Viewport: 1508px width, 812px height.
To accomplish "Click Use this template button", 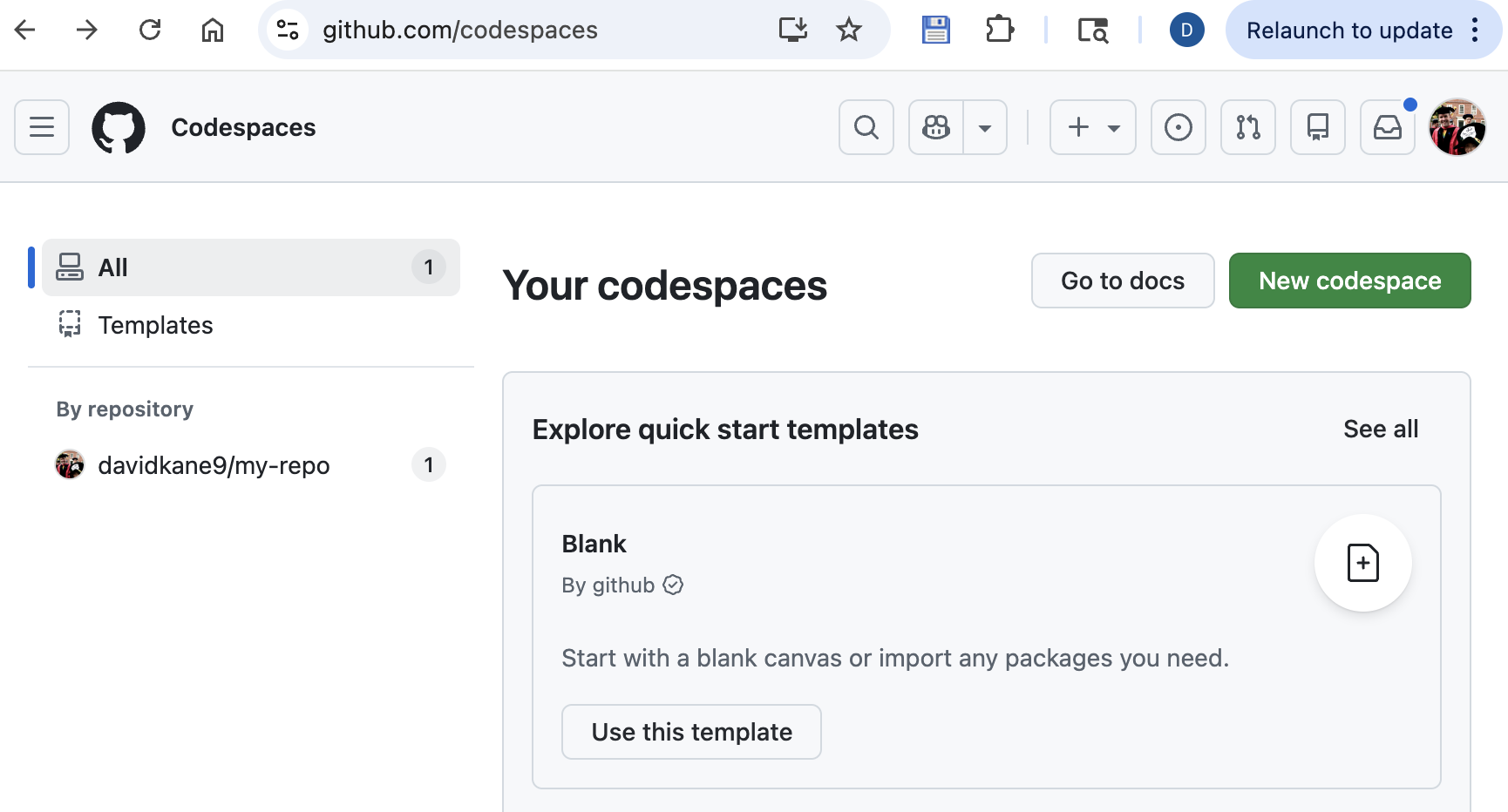I will coord(691,732).
